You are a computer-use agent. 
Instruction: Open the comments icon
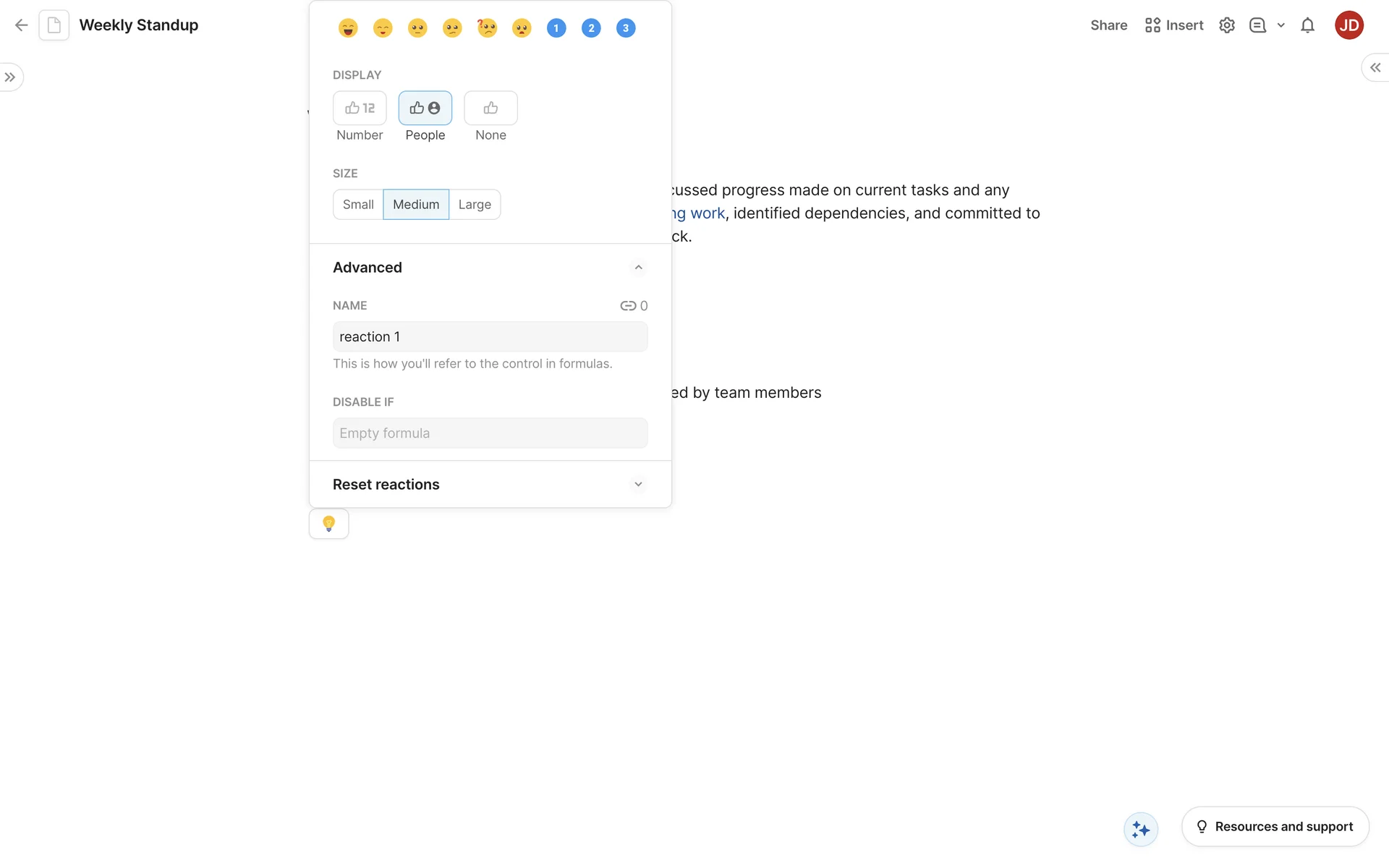click(1257, 25)
